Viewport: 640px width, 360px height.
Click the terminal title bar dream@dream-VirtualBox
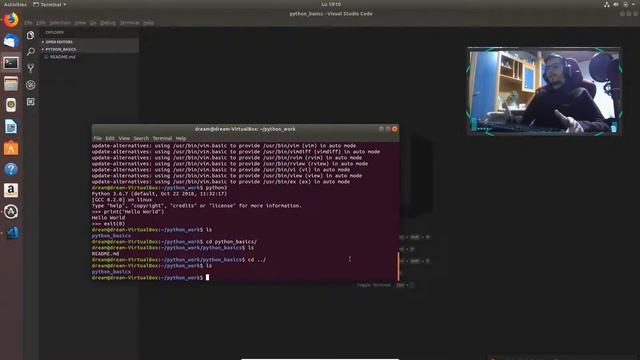[245, 129]
